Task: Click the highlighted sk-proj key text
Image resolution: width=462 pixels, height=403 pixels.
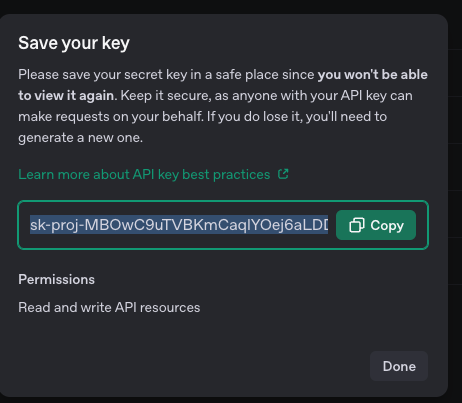Action: [x=179, y=225]
